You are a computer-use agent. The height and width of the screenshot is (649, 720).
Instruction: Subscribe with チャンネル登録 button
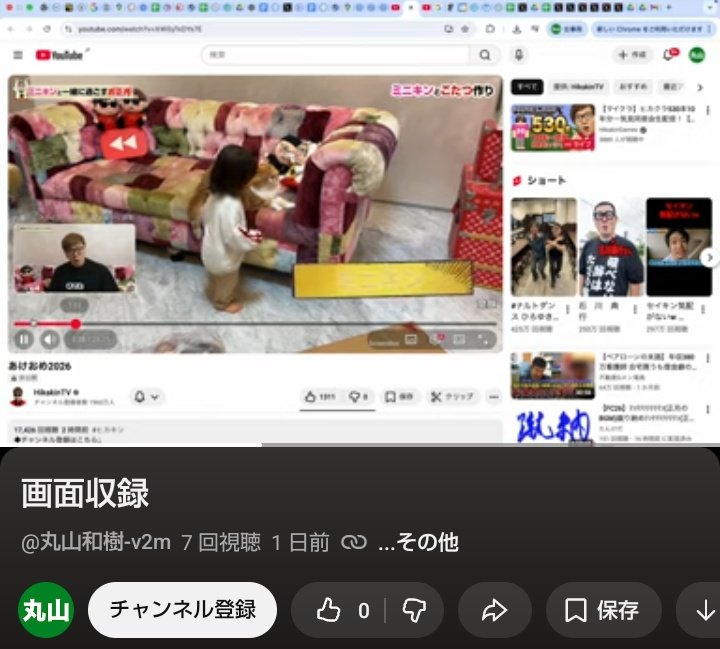point(182,610)
